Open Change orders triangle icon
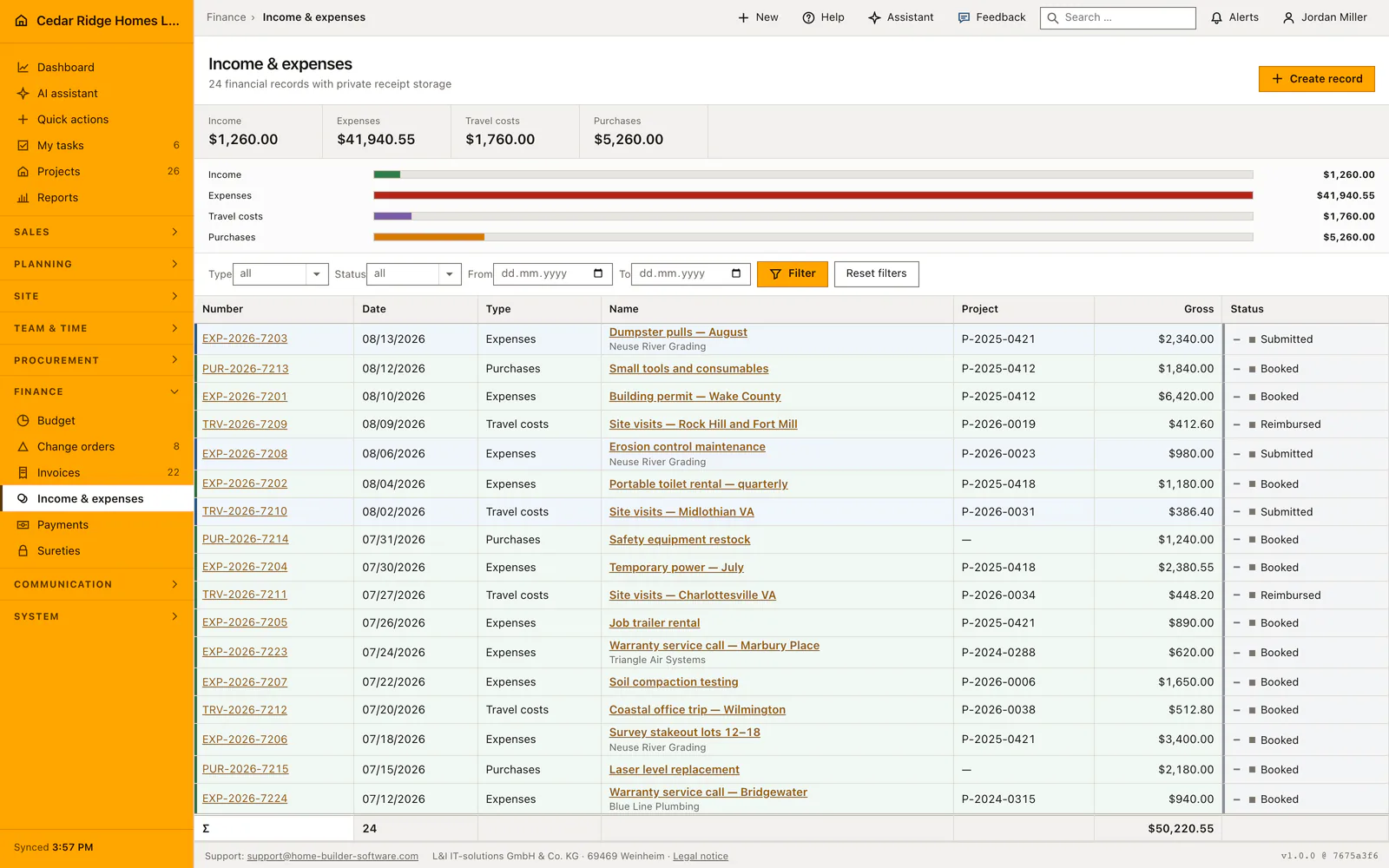This screenshot has height=868, width=1389. point(23,447)
